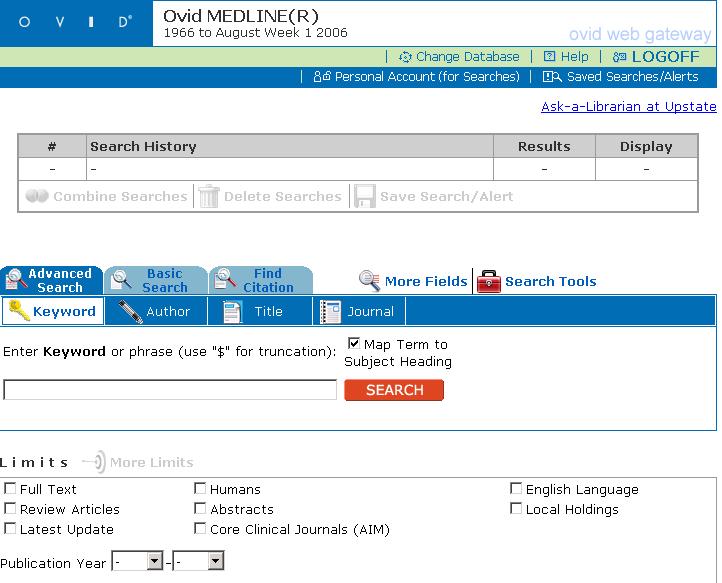Limit results to Humans

pyautogui.click(x=200, y=489)
